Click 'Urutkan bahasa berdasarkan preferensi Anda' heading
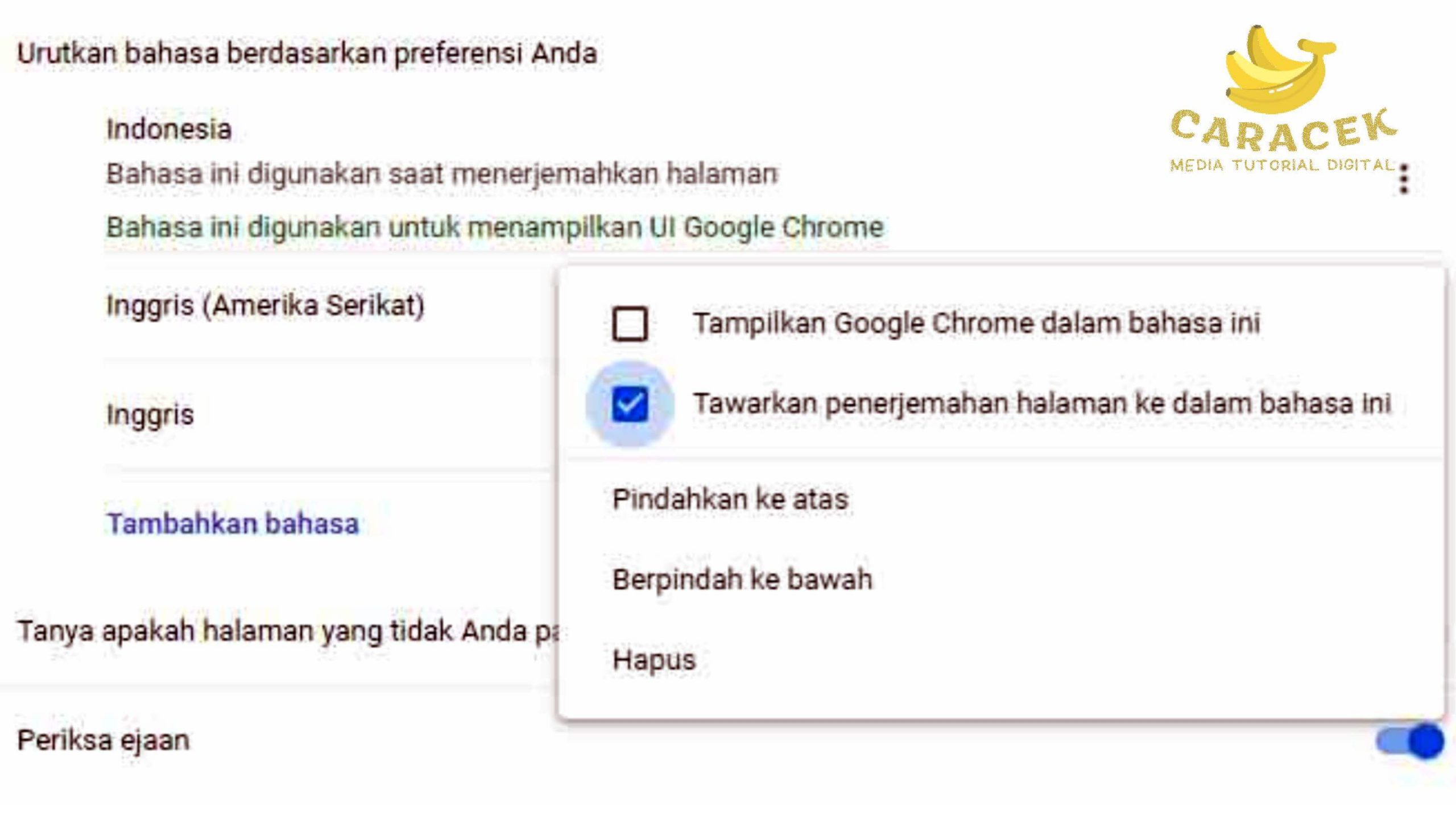 [x=307, y=53]
